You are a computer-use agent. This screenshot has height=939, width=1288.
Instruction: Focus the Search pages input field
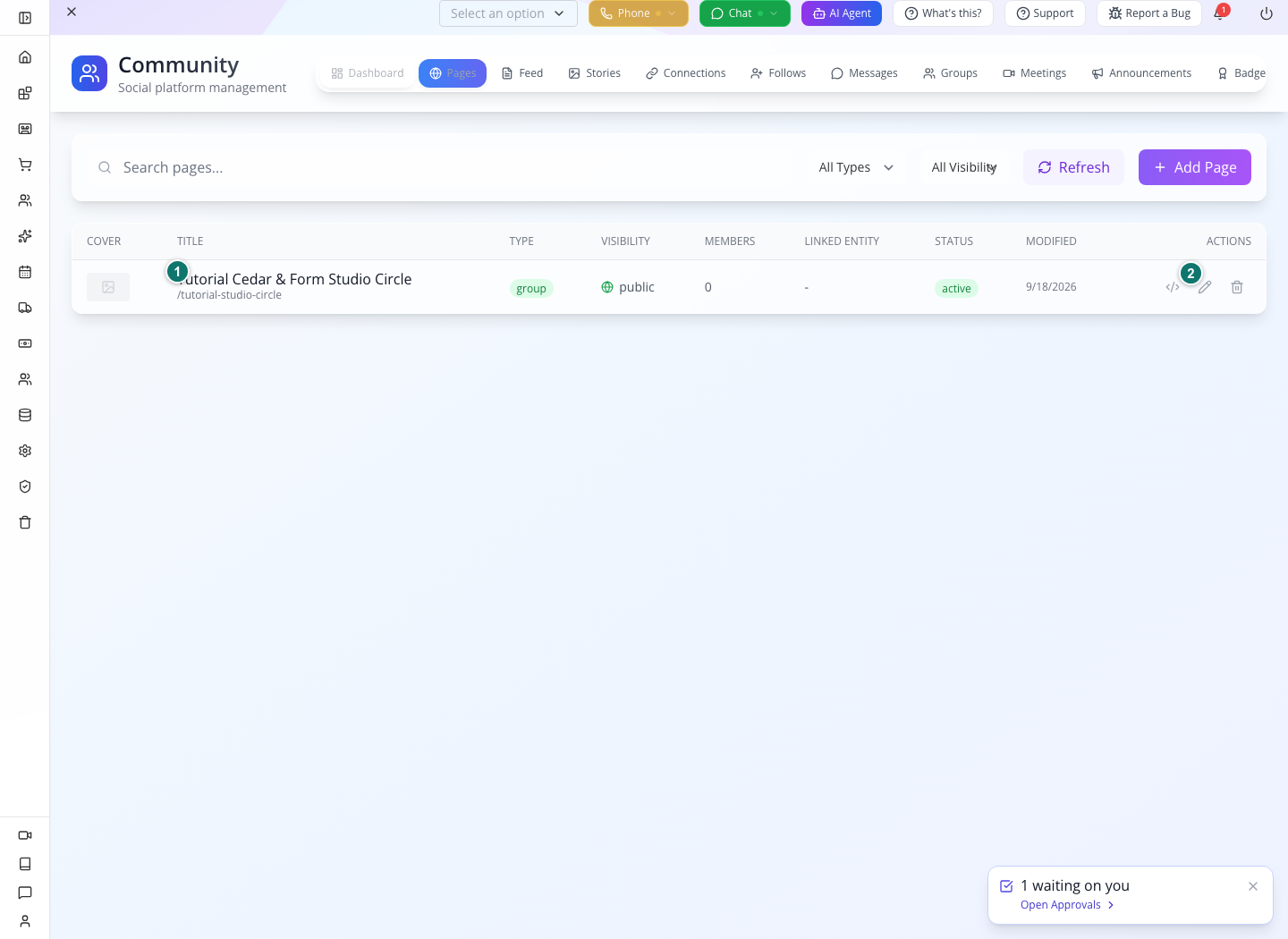[445, 167]
